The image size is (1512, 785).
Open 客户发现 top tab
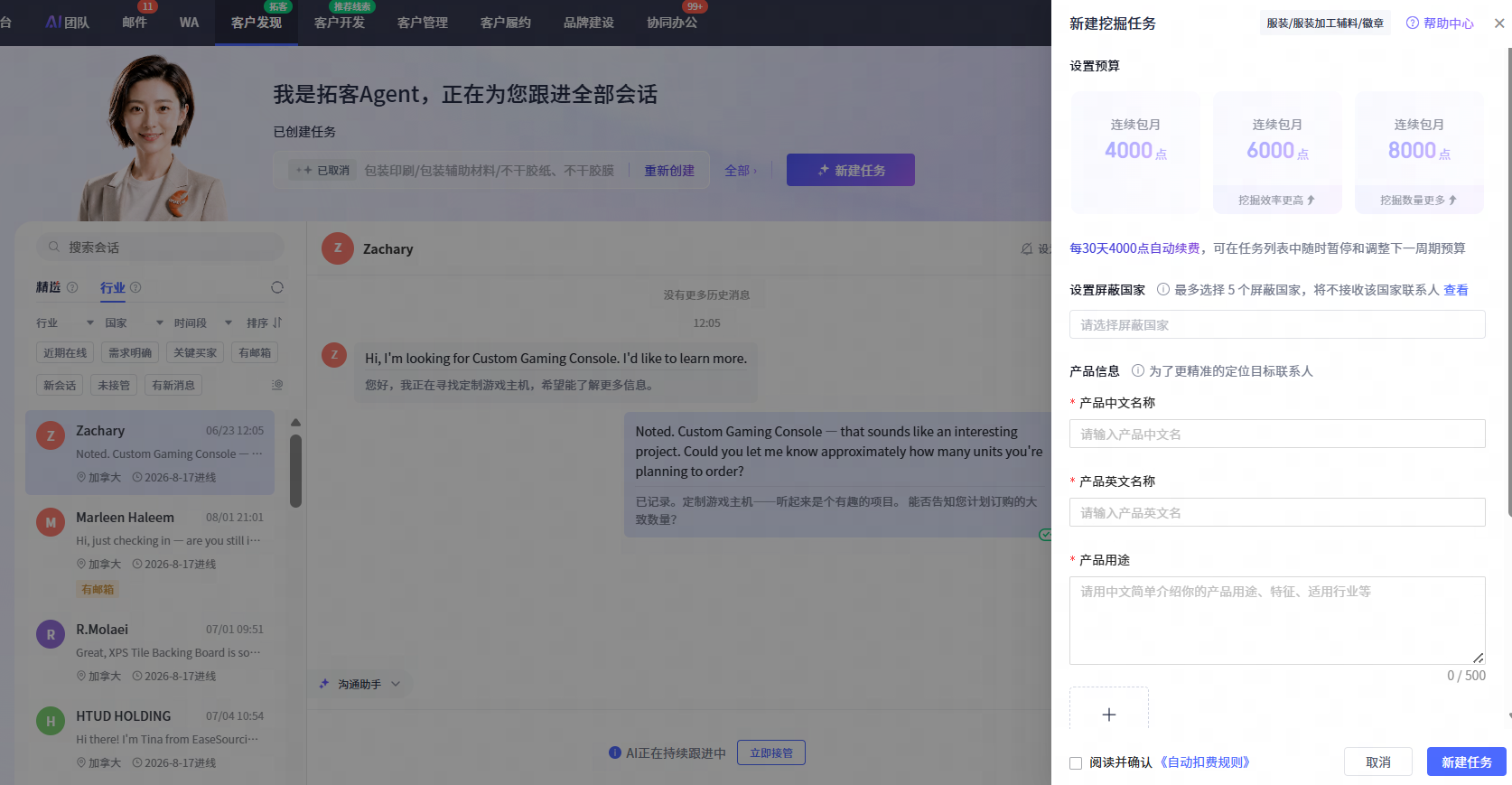257,23
